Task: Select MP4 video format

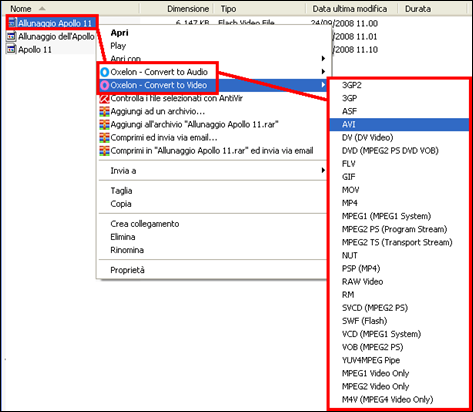Action: [x=350, y=203]
